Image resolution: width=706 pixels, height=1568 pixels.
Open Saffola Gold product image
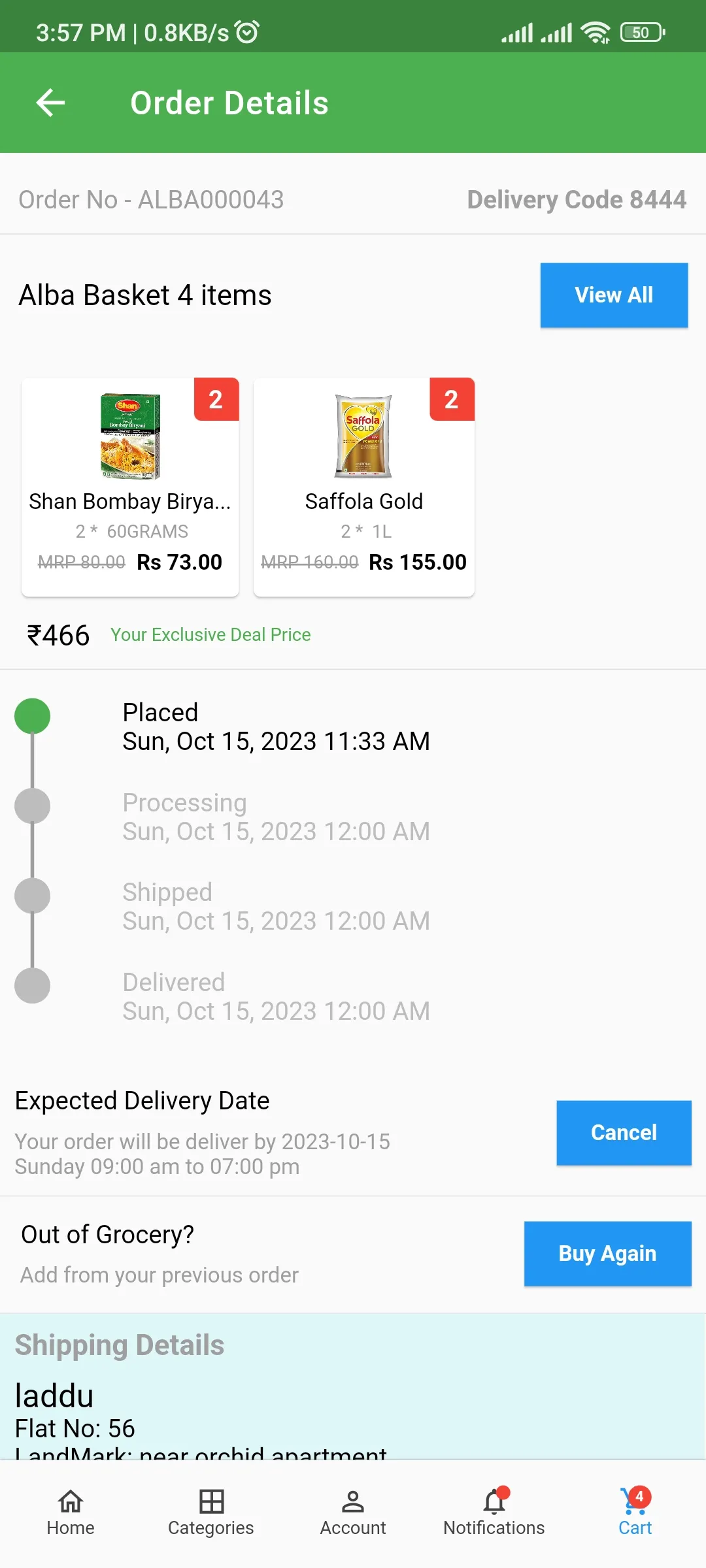363,436
